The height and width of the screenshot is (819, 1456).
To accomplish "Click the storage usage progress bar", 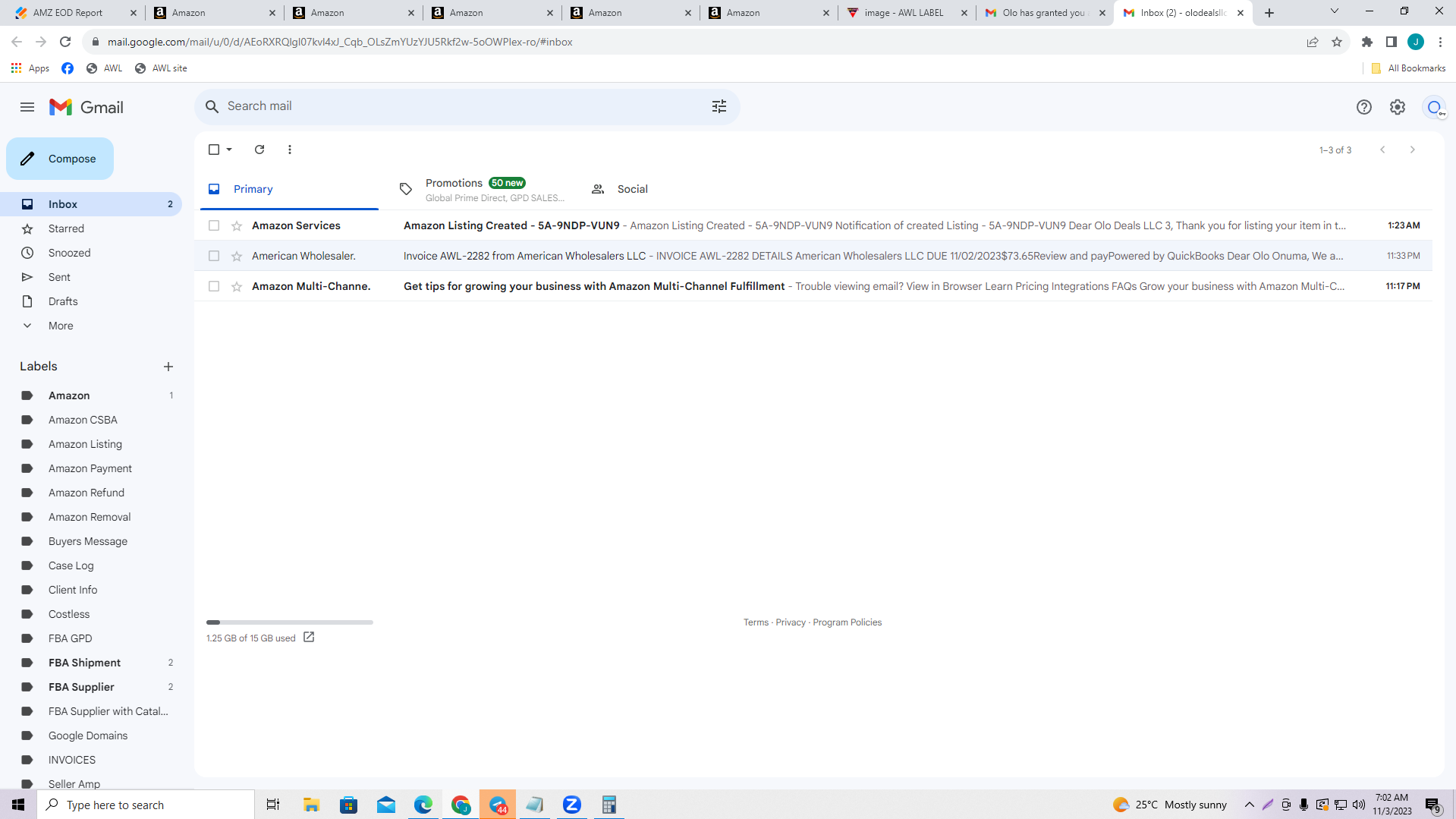I will [x=290, y=622].
